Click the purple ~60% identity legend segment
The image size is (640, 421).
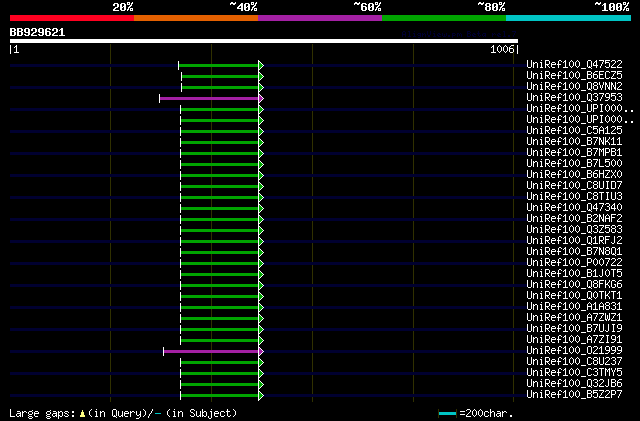pyautogui.click(x=320, y=18)
